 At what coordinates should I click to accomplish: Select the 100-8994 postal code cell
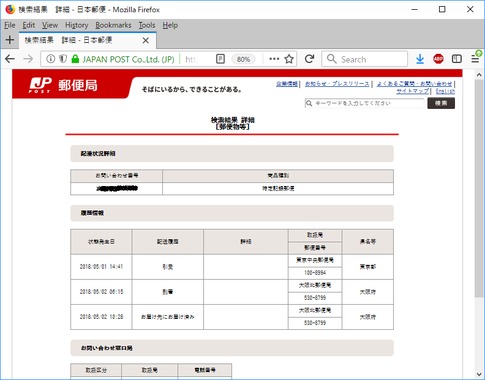[x=315, y=273]
